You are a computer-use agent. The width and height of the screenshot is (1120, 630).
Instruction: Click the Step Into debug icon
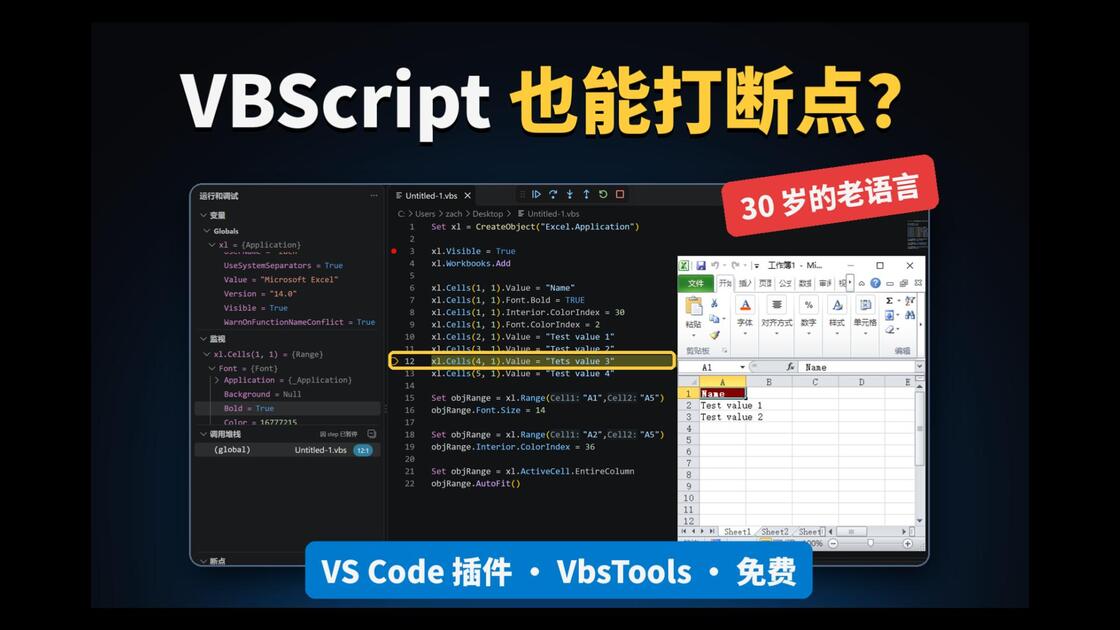569,194
